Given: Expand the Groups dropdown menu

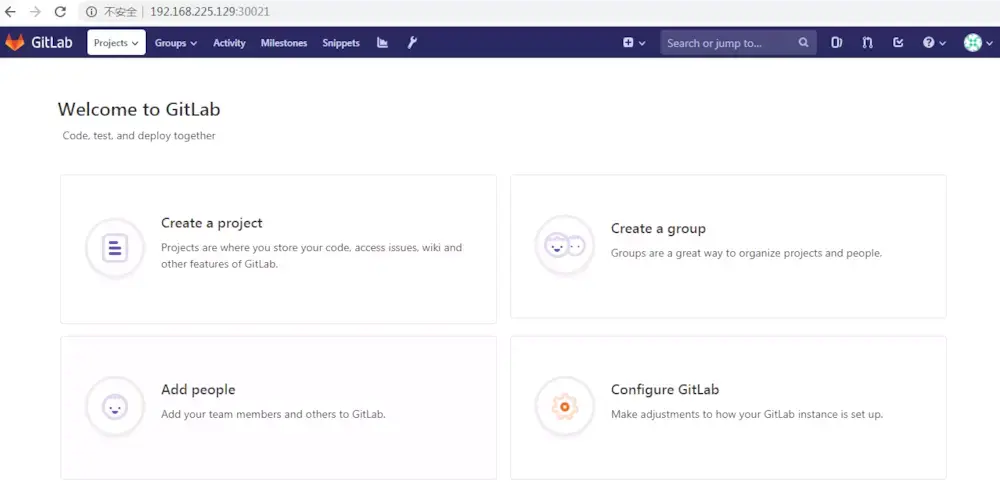Looking at the screenshot, I should tap(176, 43).
